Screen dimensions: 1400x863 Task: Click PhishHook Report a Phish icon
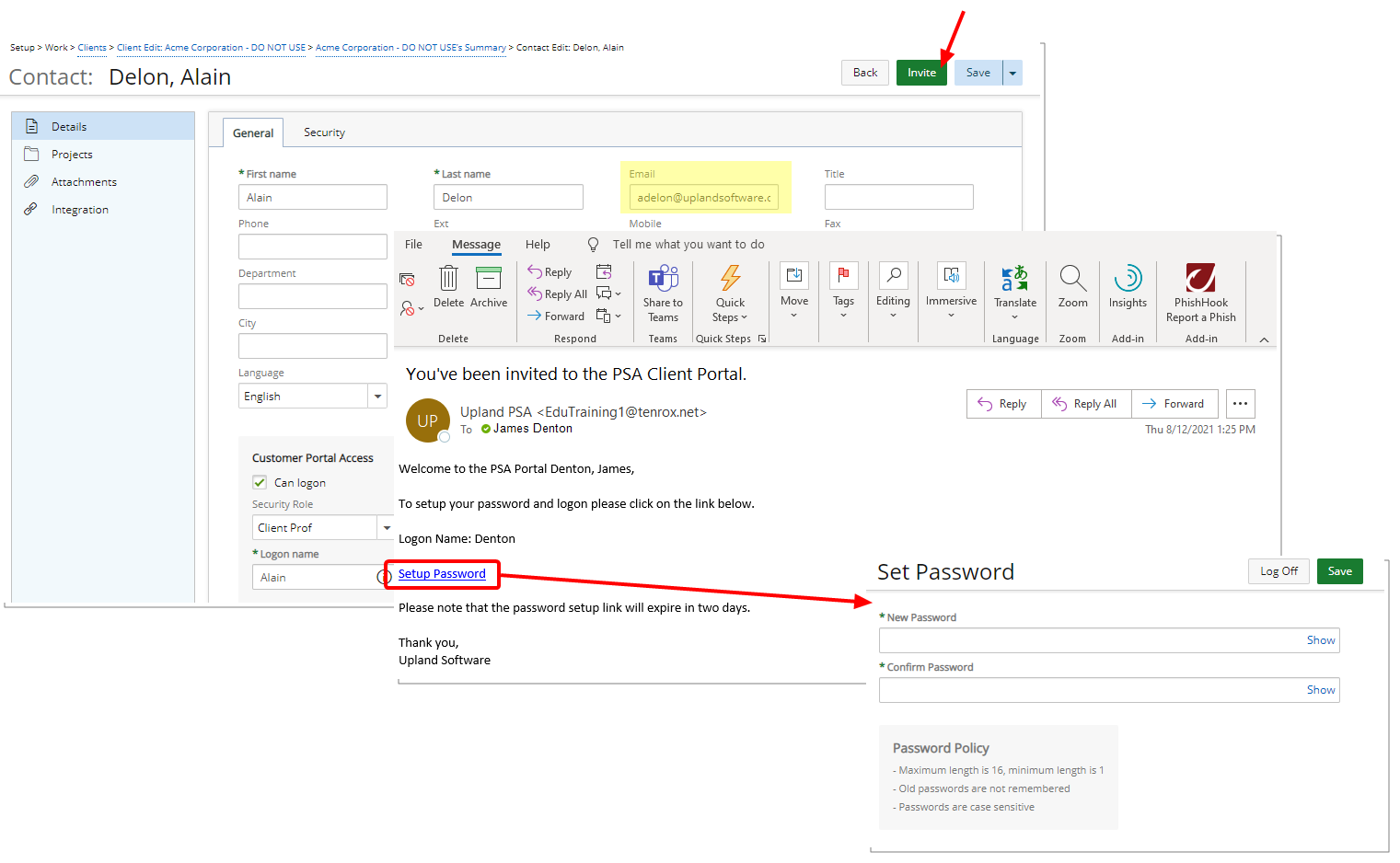pos(1200,278)
